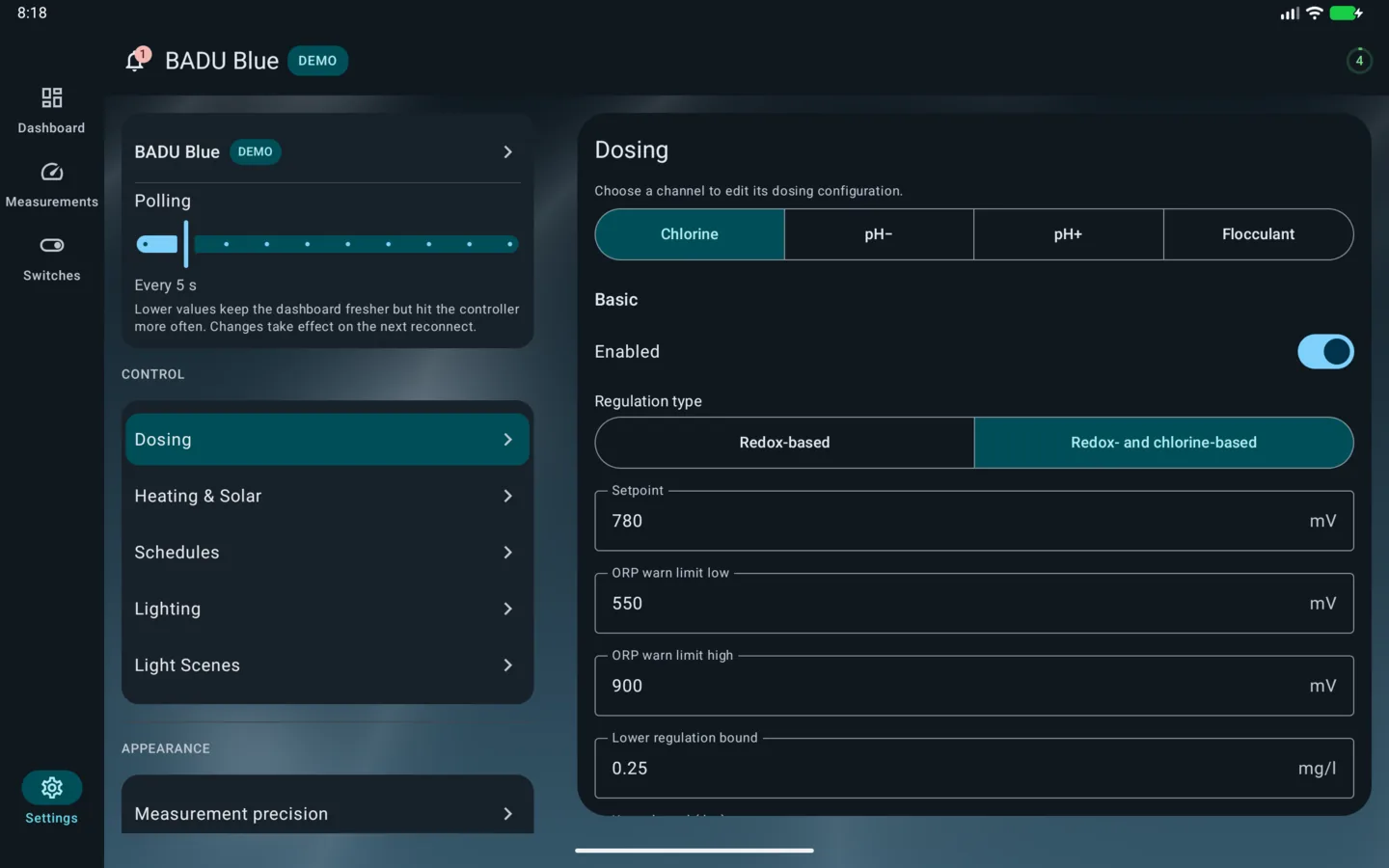
Task: Edit the ORP warn limit low field
Action: tap(974, 603)
